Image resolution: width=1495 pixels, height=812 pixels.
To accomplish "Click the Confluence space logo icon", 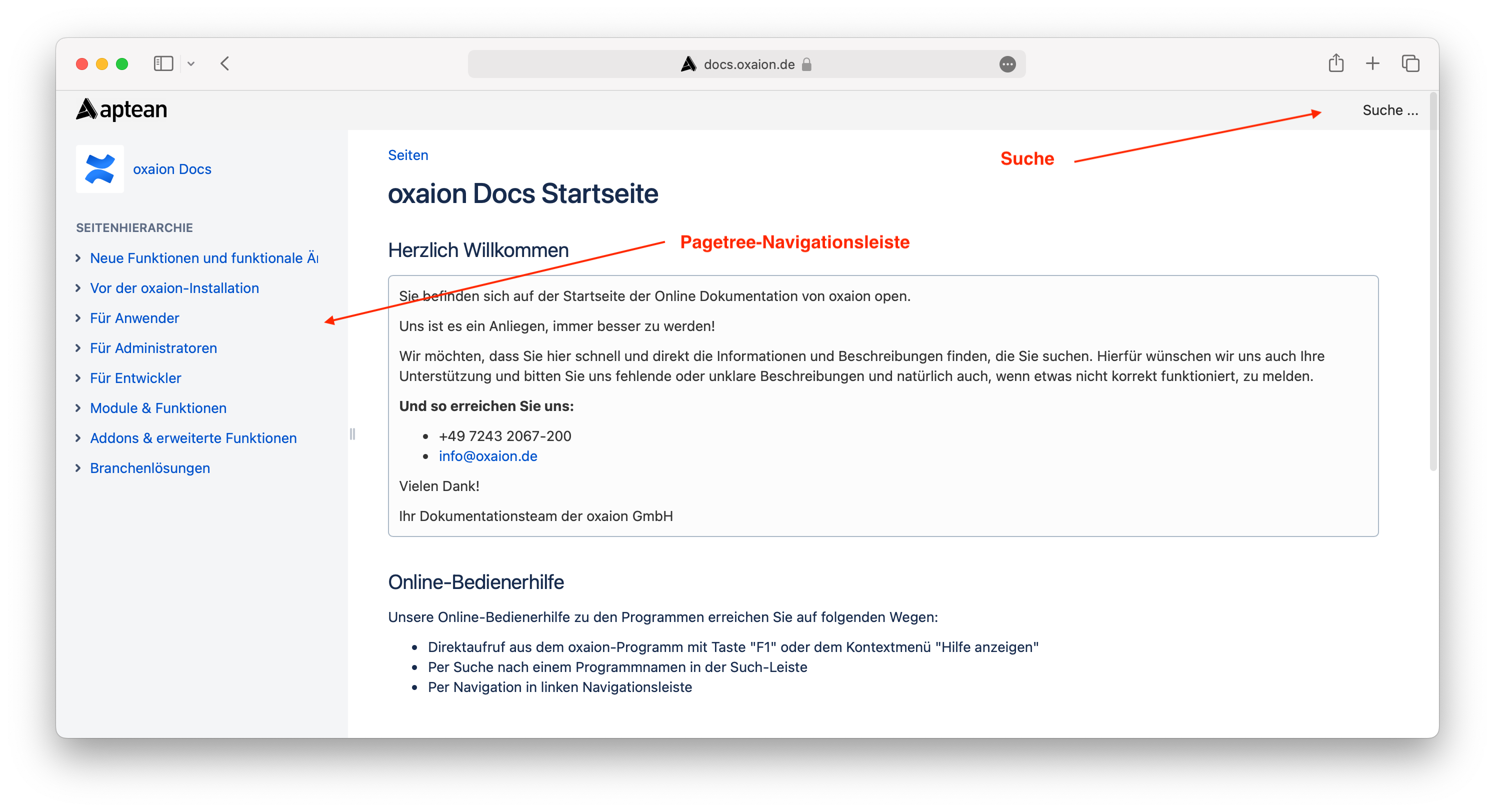I will coord(100,169).
